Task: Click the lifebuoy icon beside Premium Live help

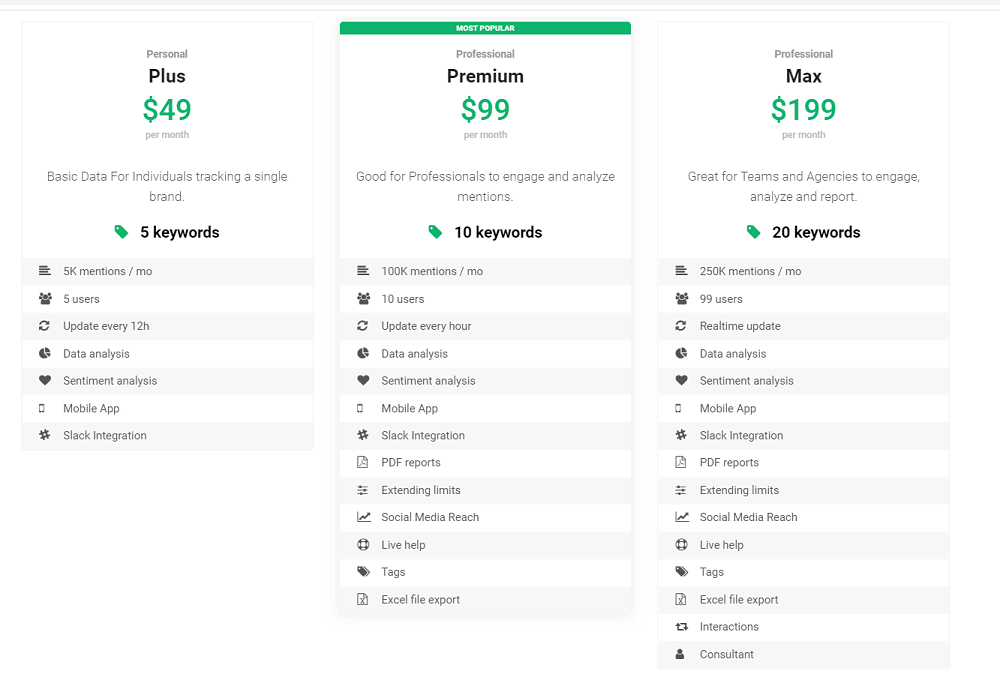Action: coord(363,544)
